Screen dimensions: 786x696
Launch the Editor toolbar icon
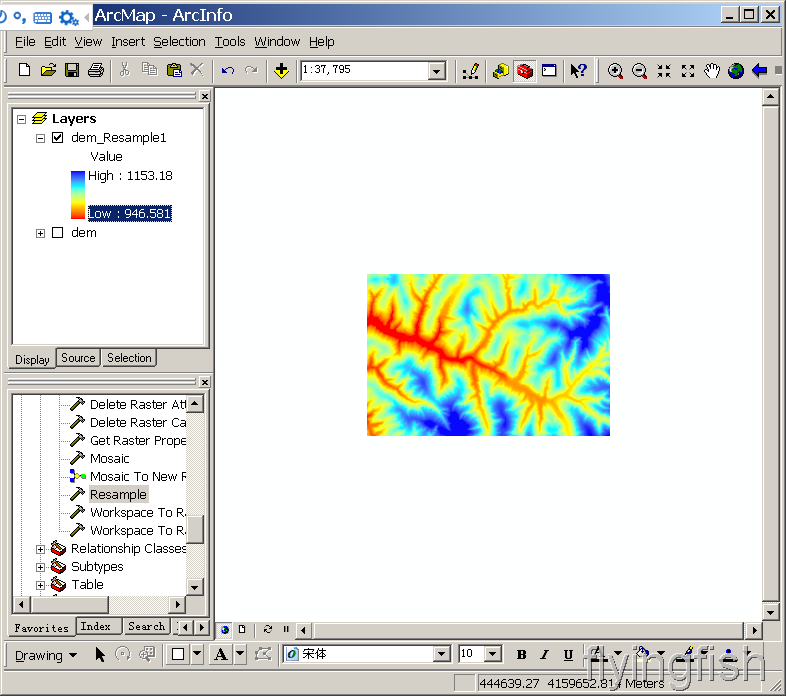point(471,71)
